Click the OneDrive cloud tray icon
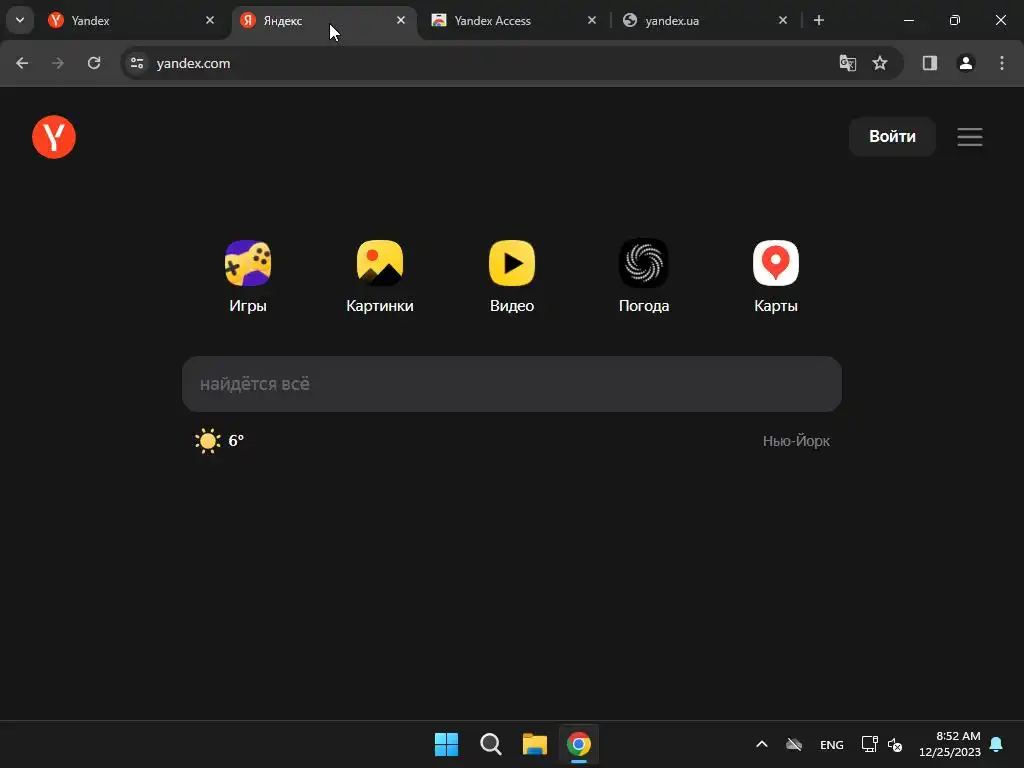This screenshot has width=1024, height=768. pos(793,744)
